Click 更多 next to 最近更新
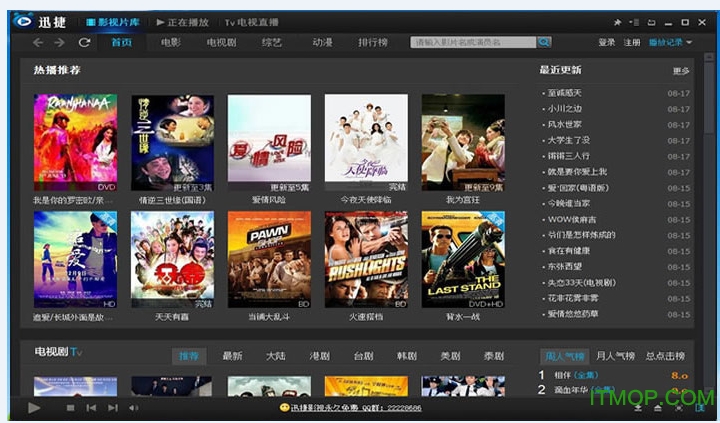Viewport: 720px width, 423px height. pyautogui.click(x=681, y=71)
